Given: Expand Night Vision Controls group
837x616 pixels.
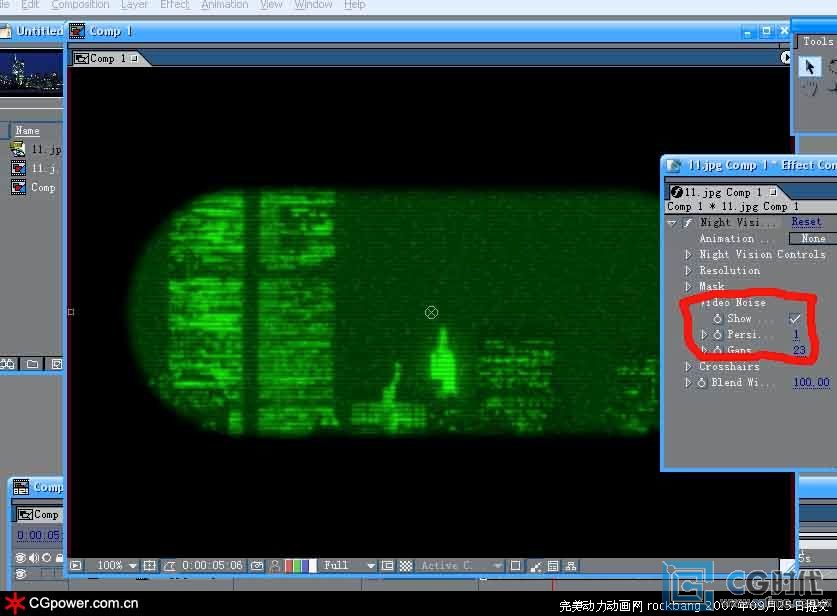Looking at the screenshot, I should (688, 255).
